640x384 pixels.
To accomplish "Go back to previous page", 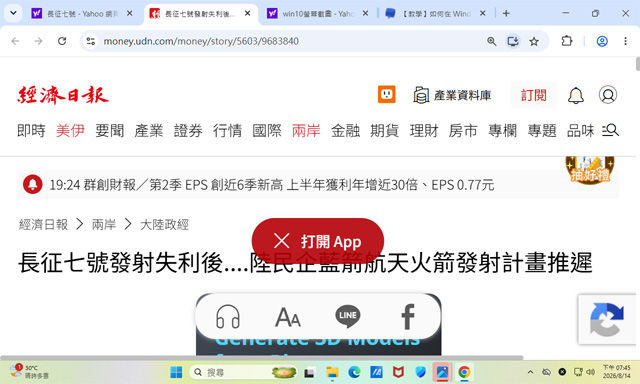I will 15,41.
